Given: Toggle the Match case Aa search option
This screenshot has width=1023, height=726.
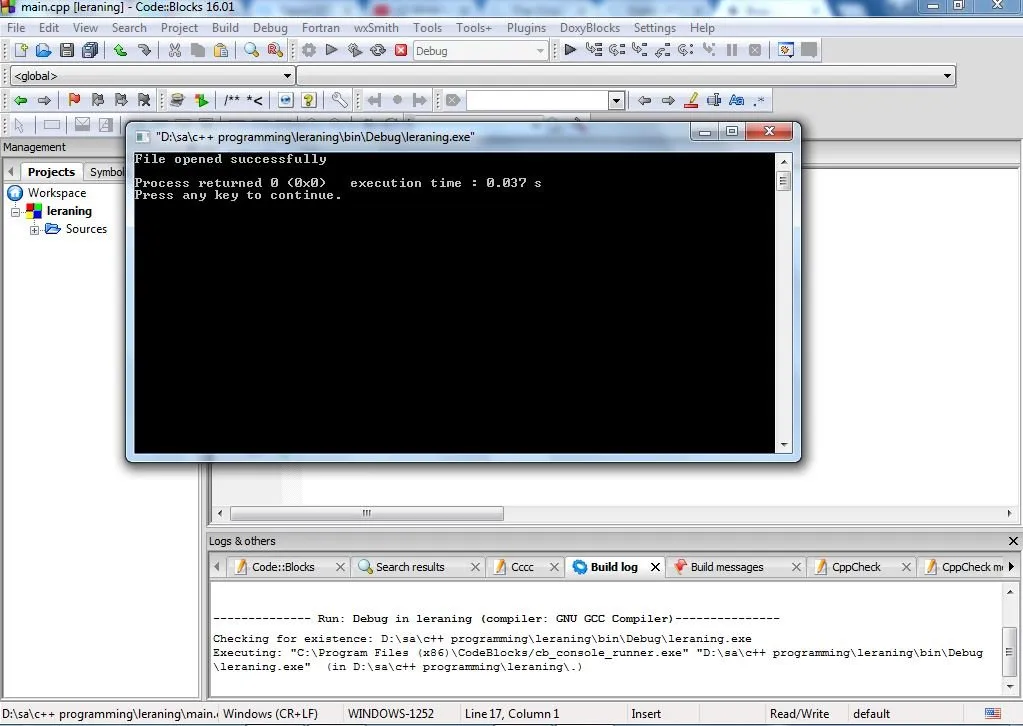Looking at the screenshot, I should [x=737, y=100].
